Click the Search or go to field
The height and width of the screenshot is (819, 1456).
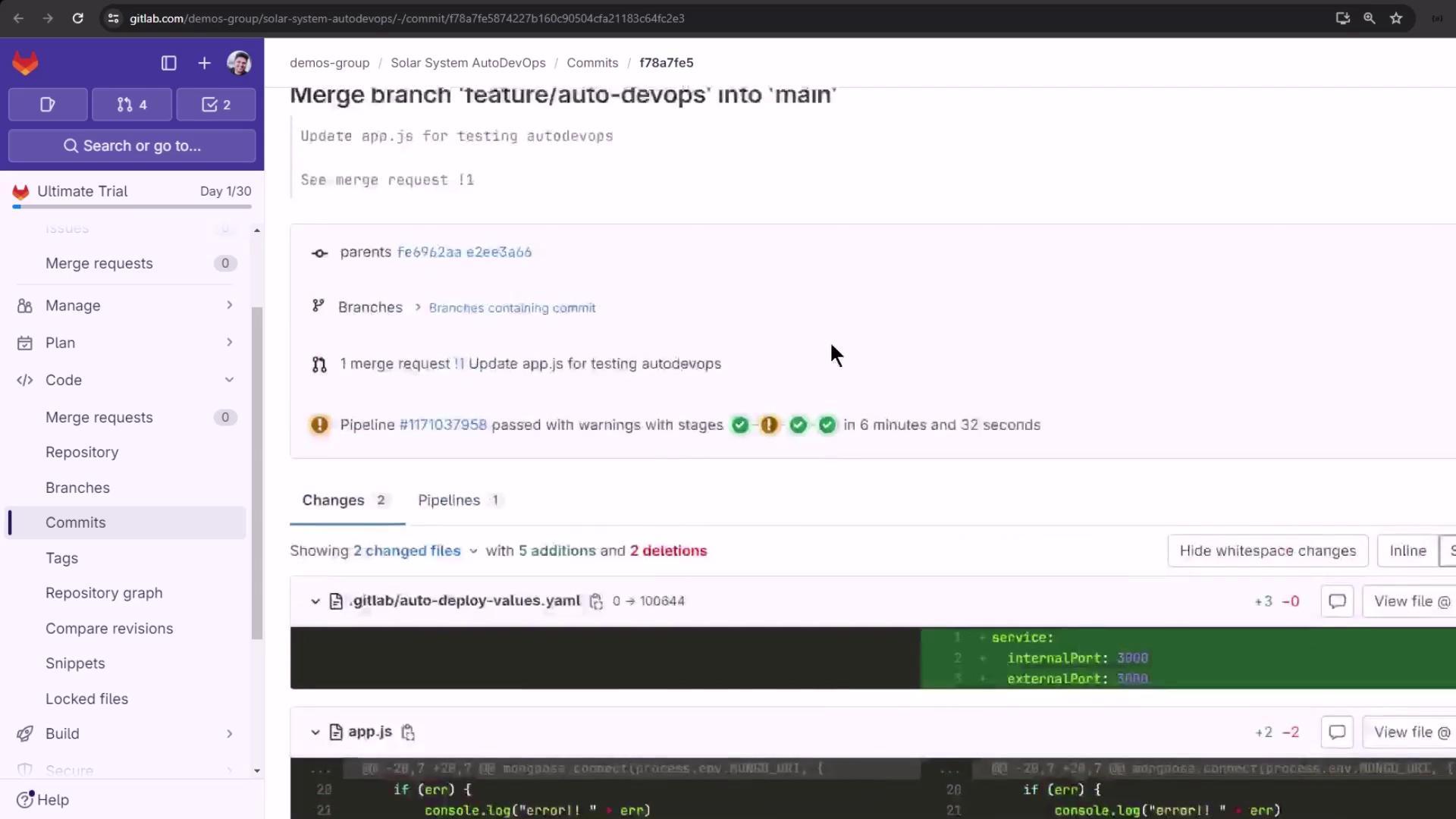132,146
